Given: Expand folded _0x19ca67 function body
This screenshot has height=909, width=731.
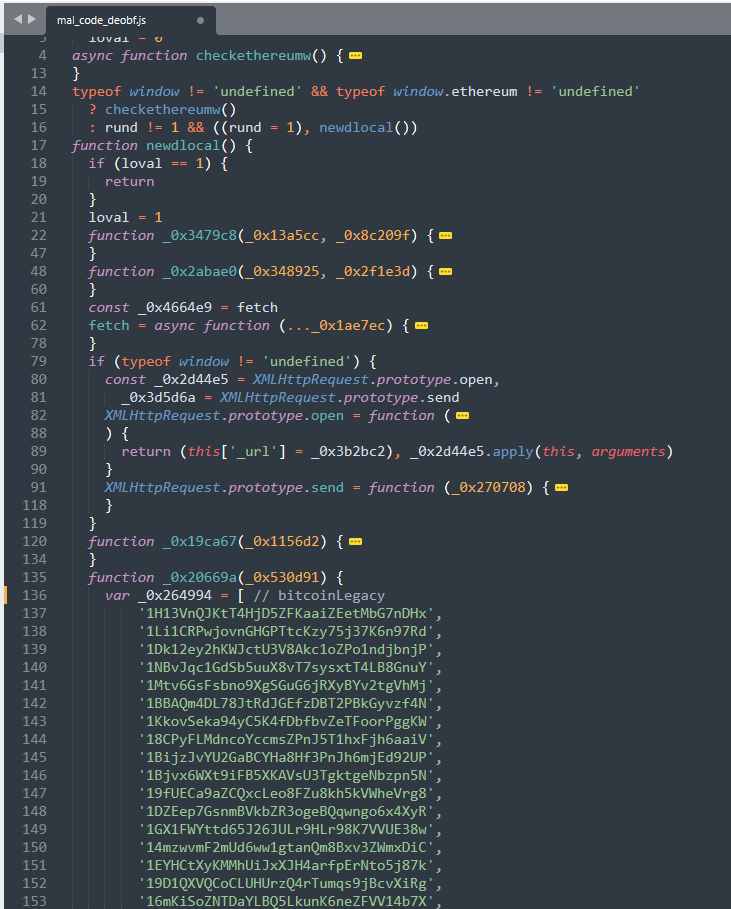Looking at the screenshot, I should pos(355,541).
